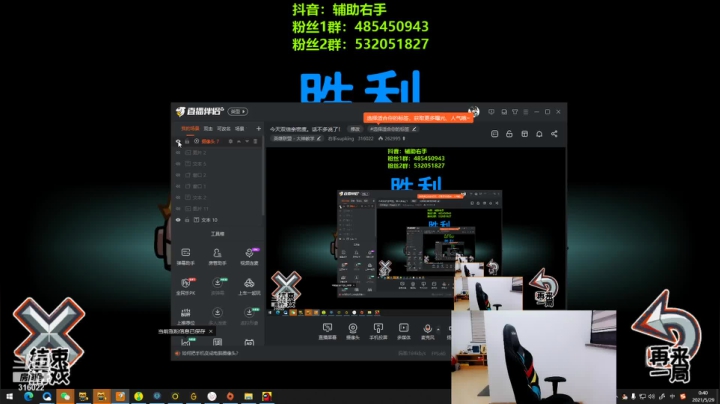
Task: Click the share icon above preview
Action: point(554,134)
